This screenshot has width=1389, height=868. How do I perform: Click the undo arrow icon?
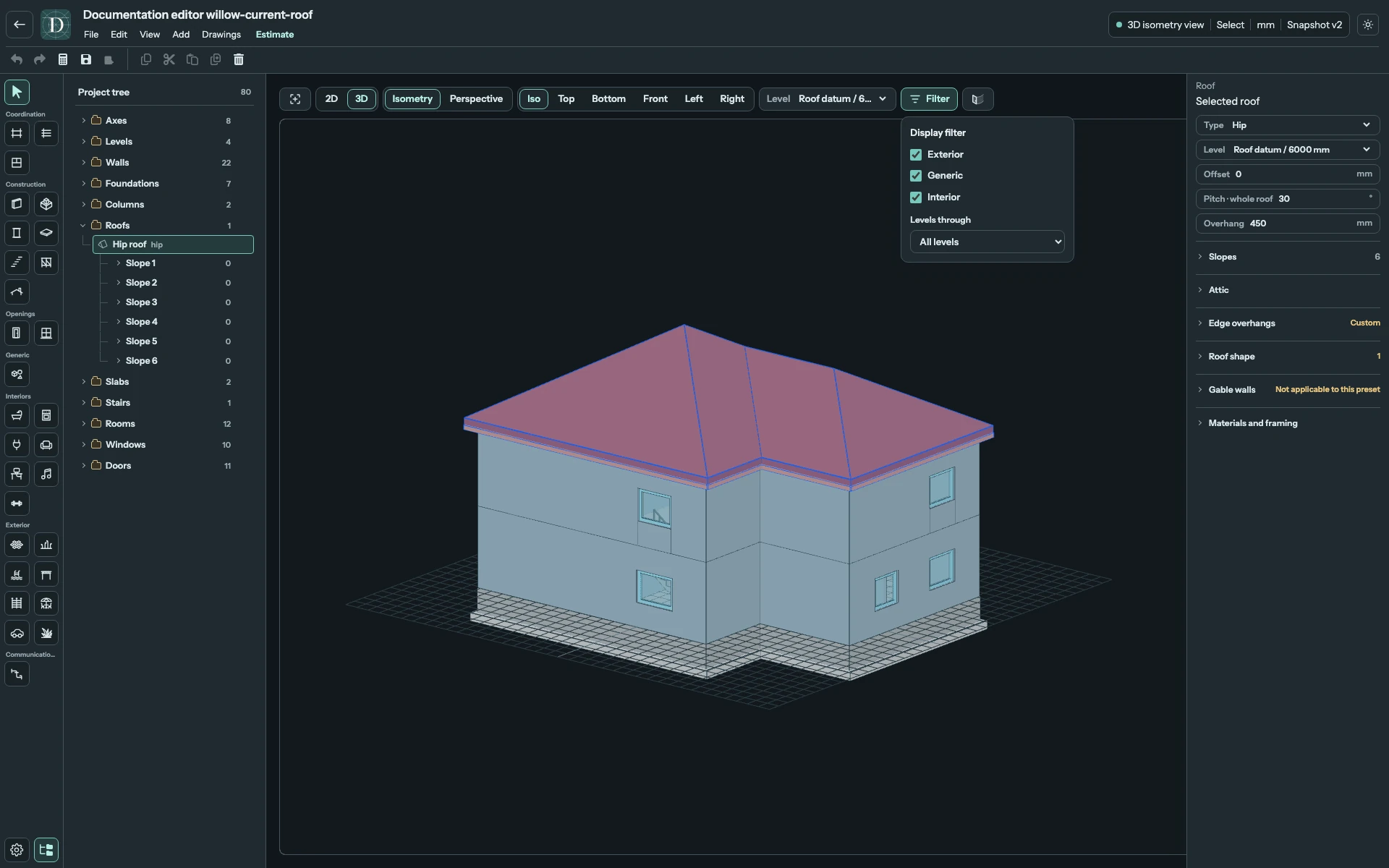[17, 60]
